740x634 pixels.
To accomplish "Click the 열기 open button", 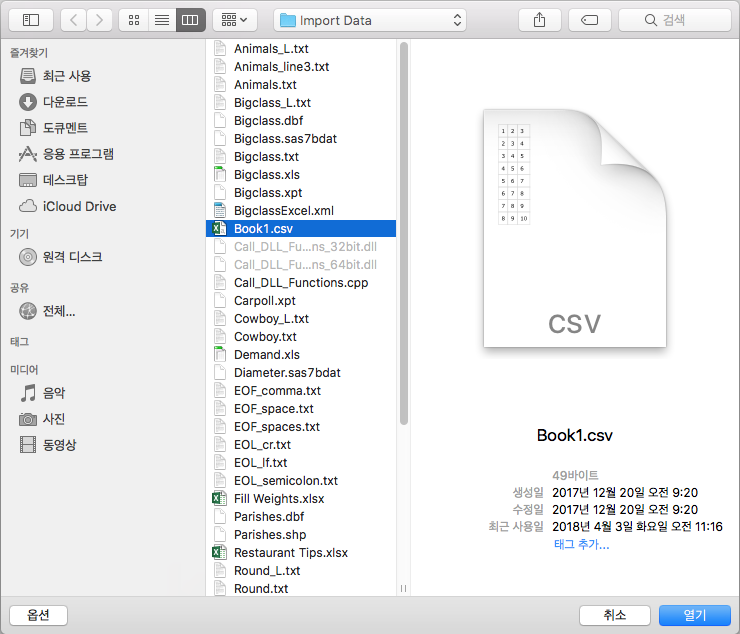I will click(695, 615).
